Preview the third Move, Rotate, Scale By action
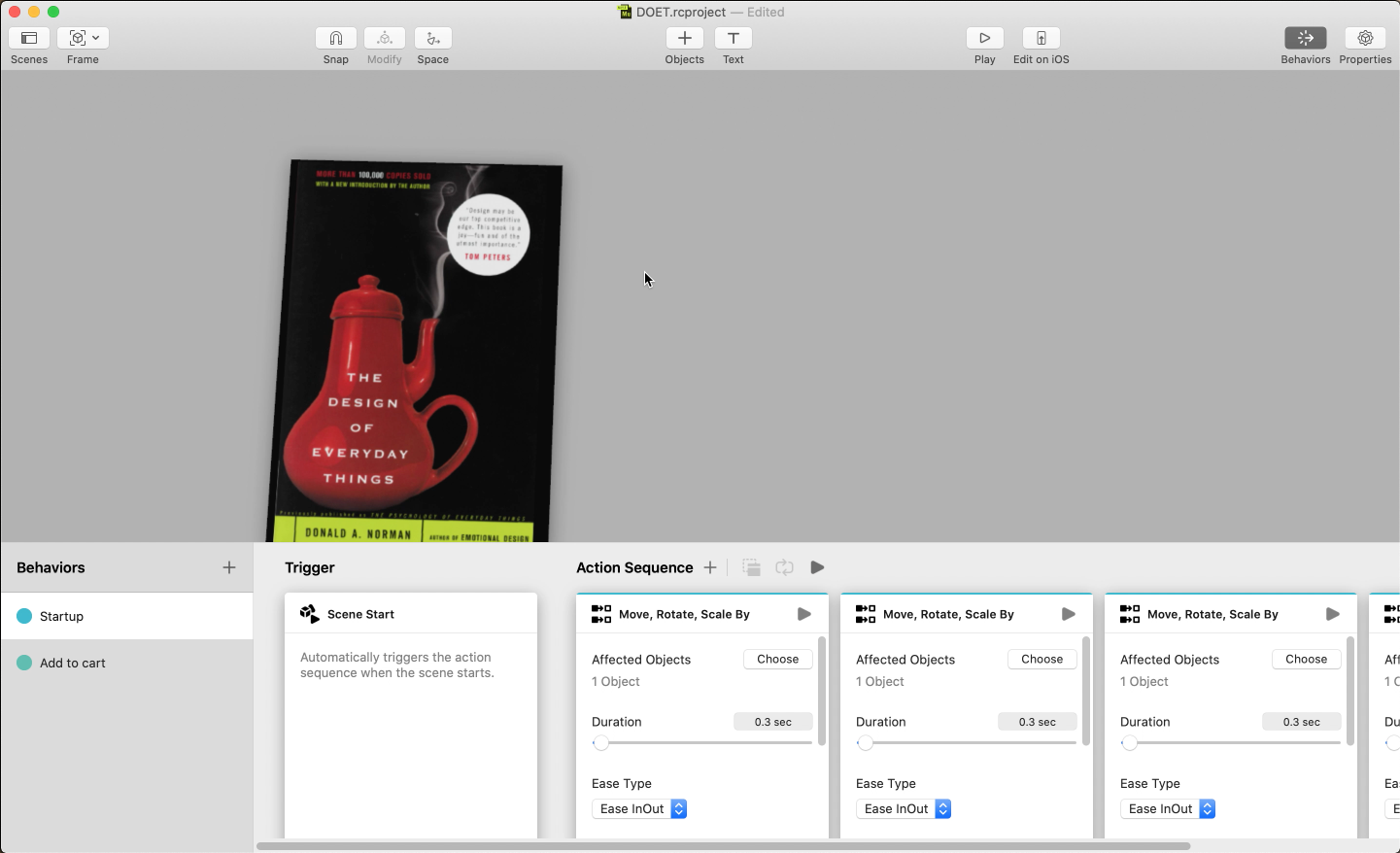 1333,614
